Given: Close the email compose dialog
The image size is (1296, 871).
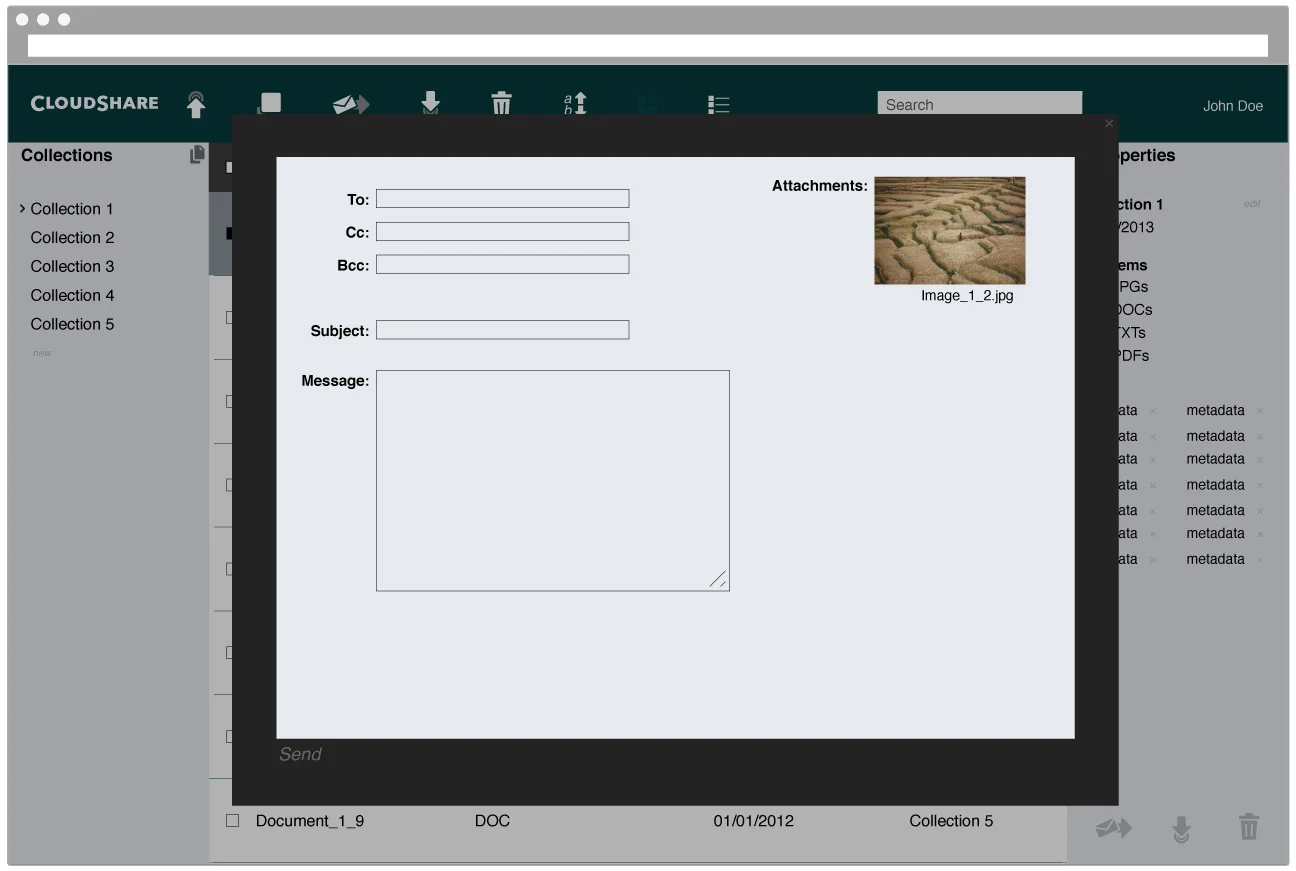Looking at the screenshot, I should pyautogui.click(x=1108, y=124).
